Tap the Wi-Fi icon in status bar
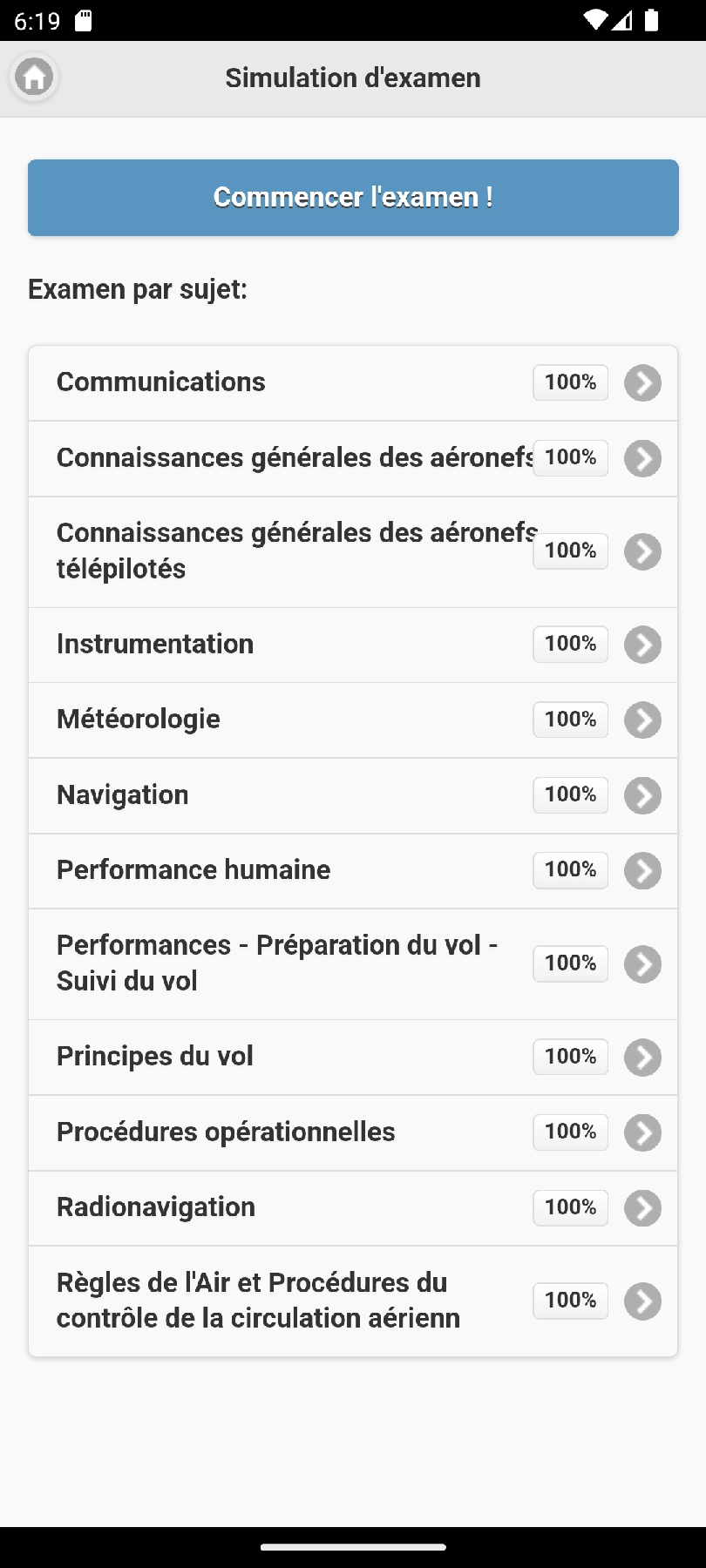The height and width of the screenshot is (1568, 706). tap(595, 20)
